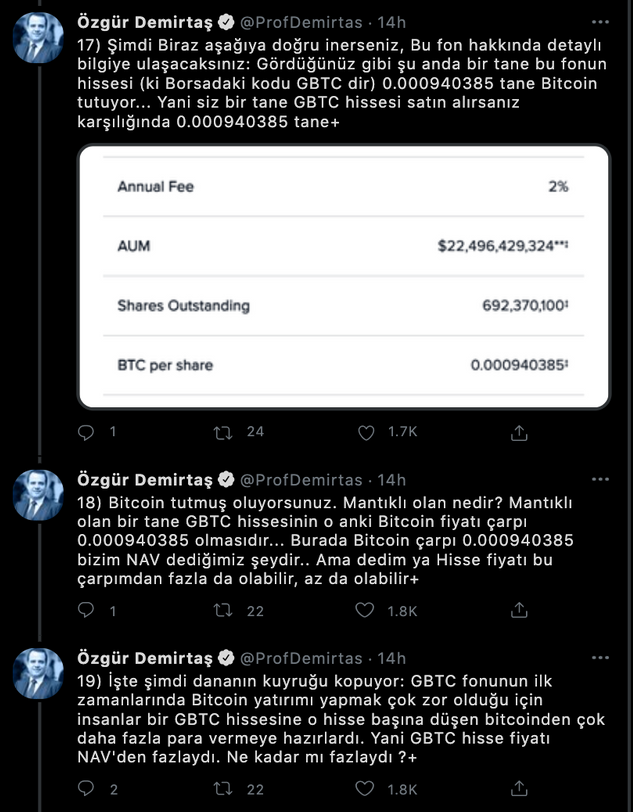
Task: Open more options menu on tweet 19
Action: click(598, 658)
